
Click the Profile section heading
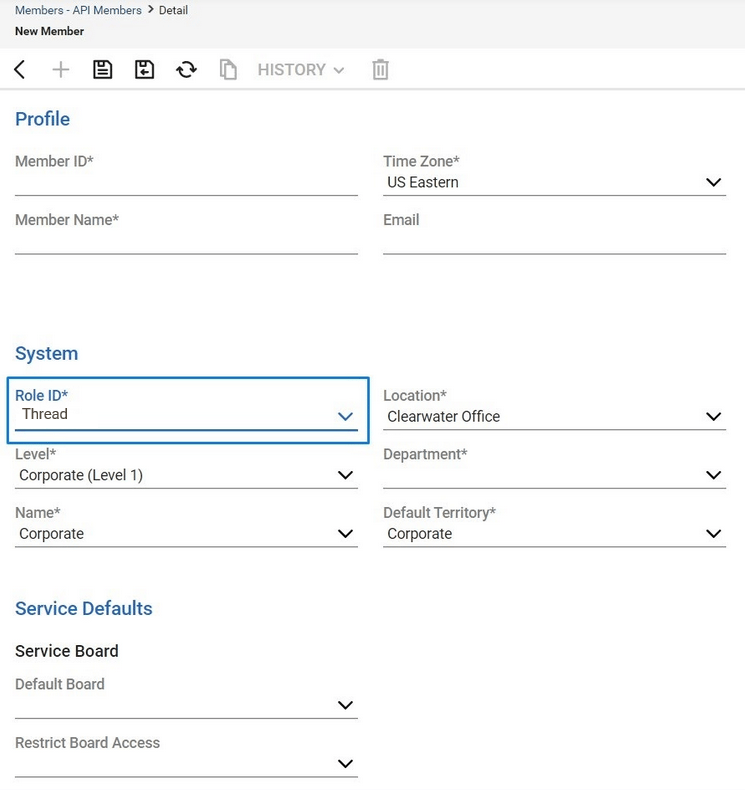42,119
